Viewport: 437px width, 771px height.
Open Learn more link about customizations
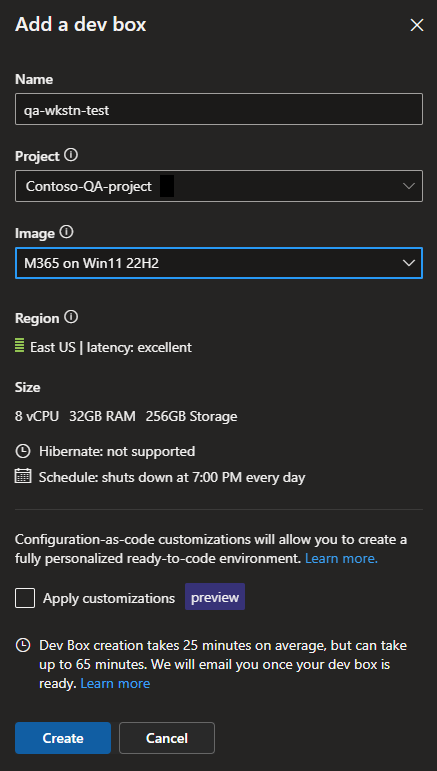tap(341, 559)
